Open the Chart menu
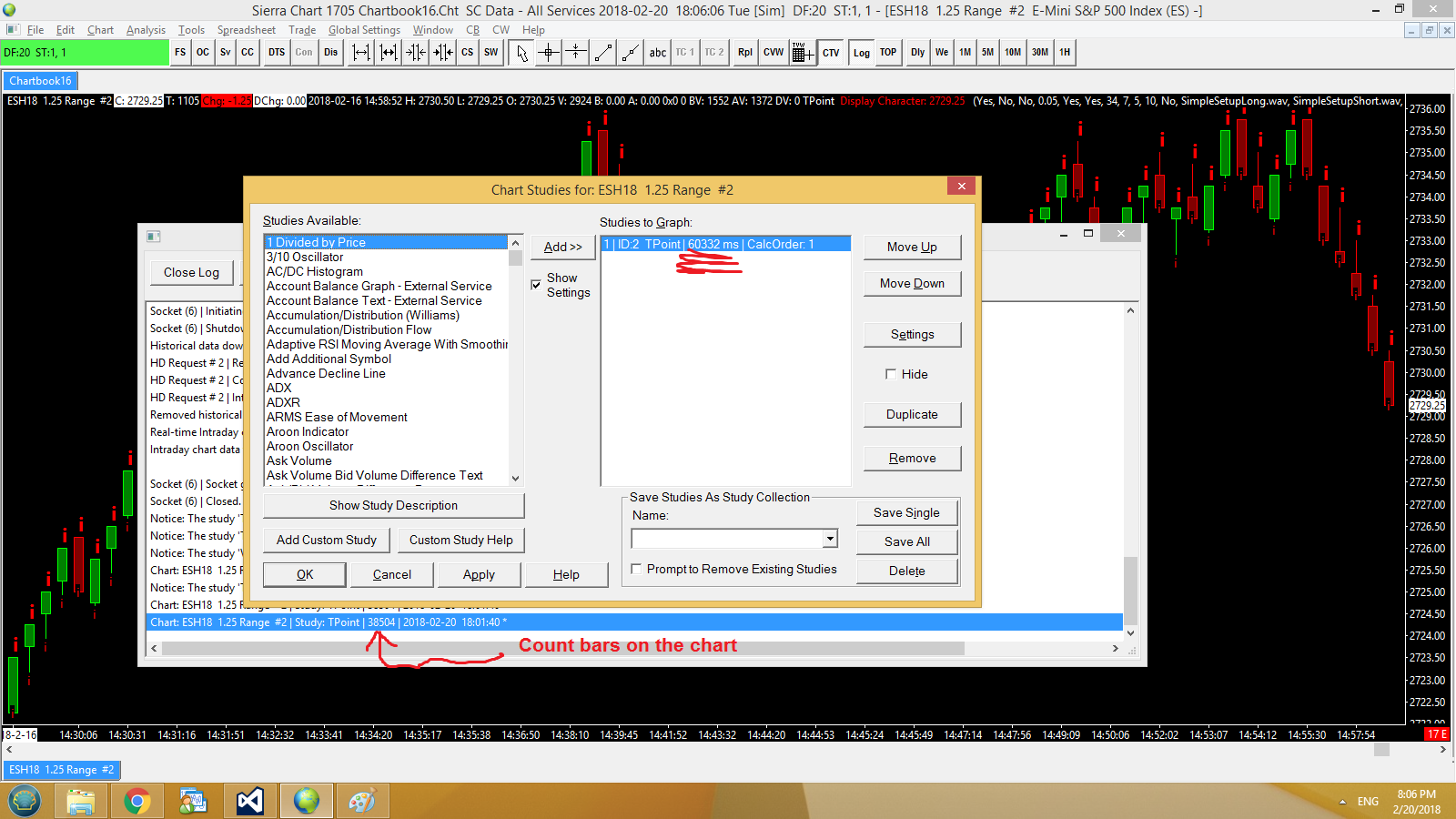The width and height of the screenshot is (1456, 819). tap(100, 30)
